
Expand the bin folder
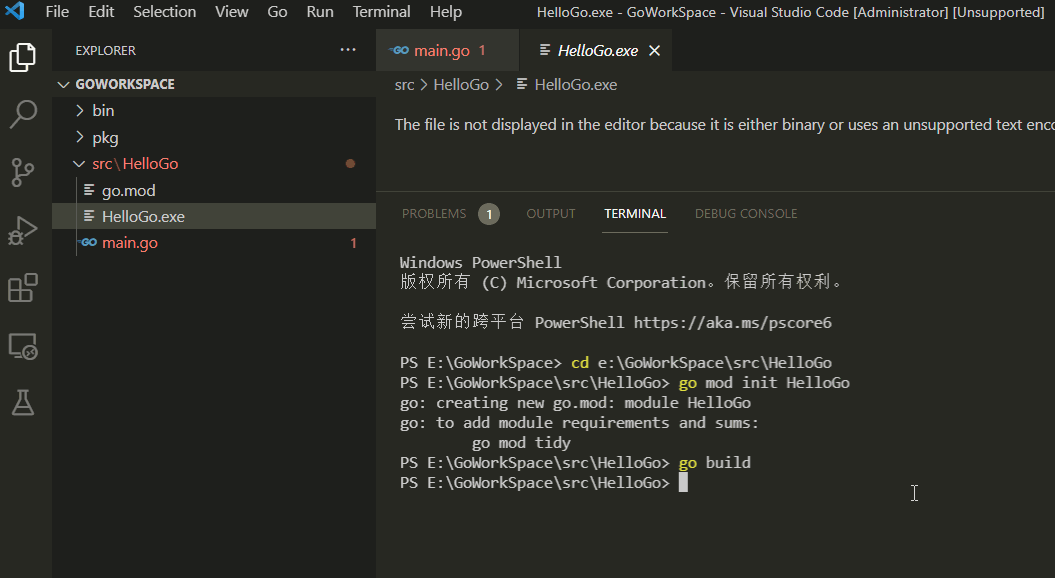coord(80,110)
